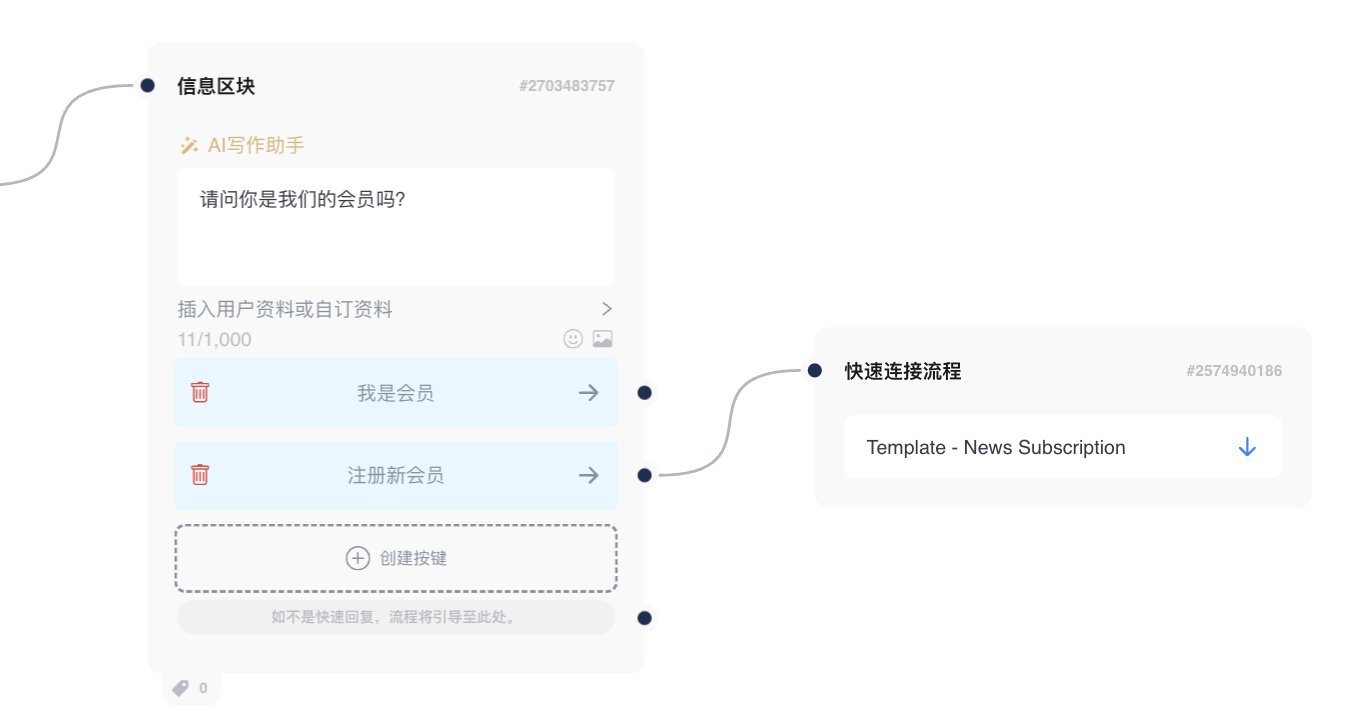Click the insert image icon

point(602,339)
